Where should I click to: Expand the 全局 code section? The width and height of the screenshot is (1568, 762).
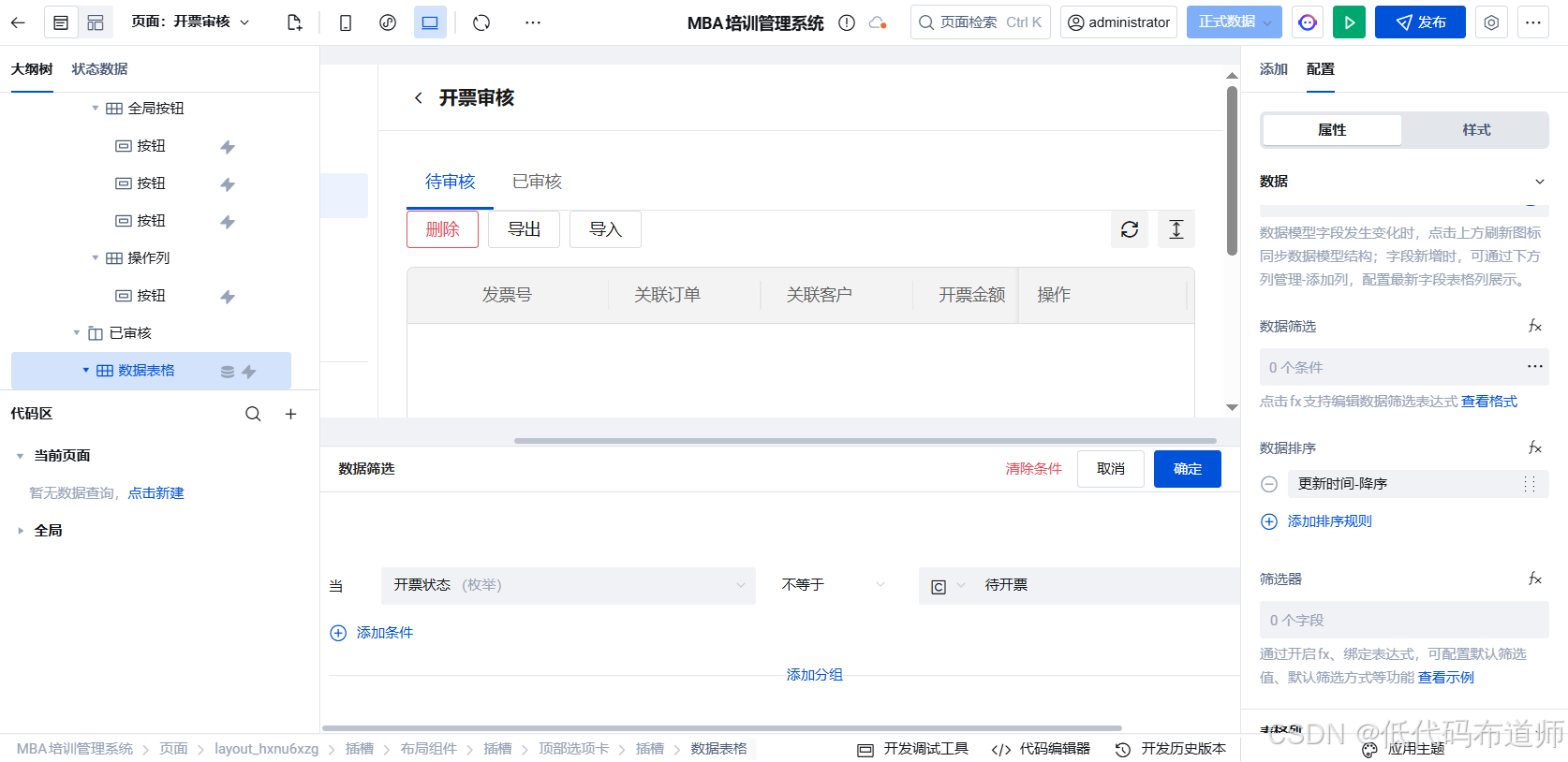tap(20, 531)
